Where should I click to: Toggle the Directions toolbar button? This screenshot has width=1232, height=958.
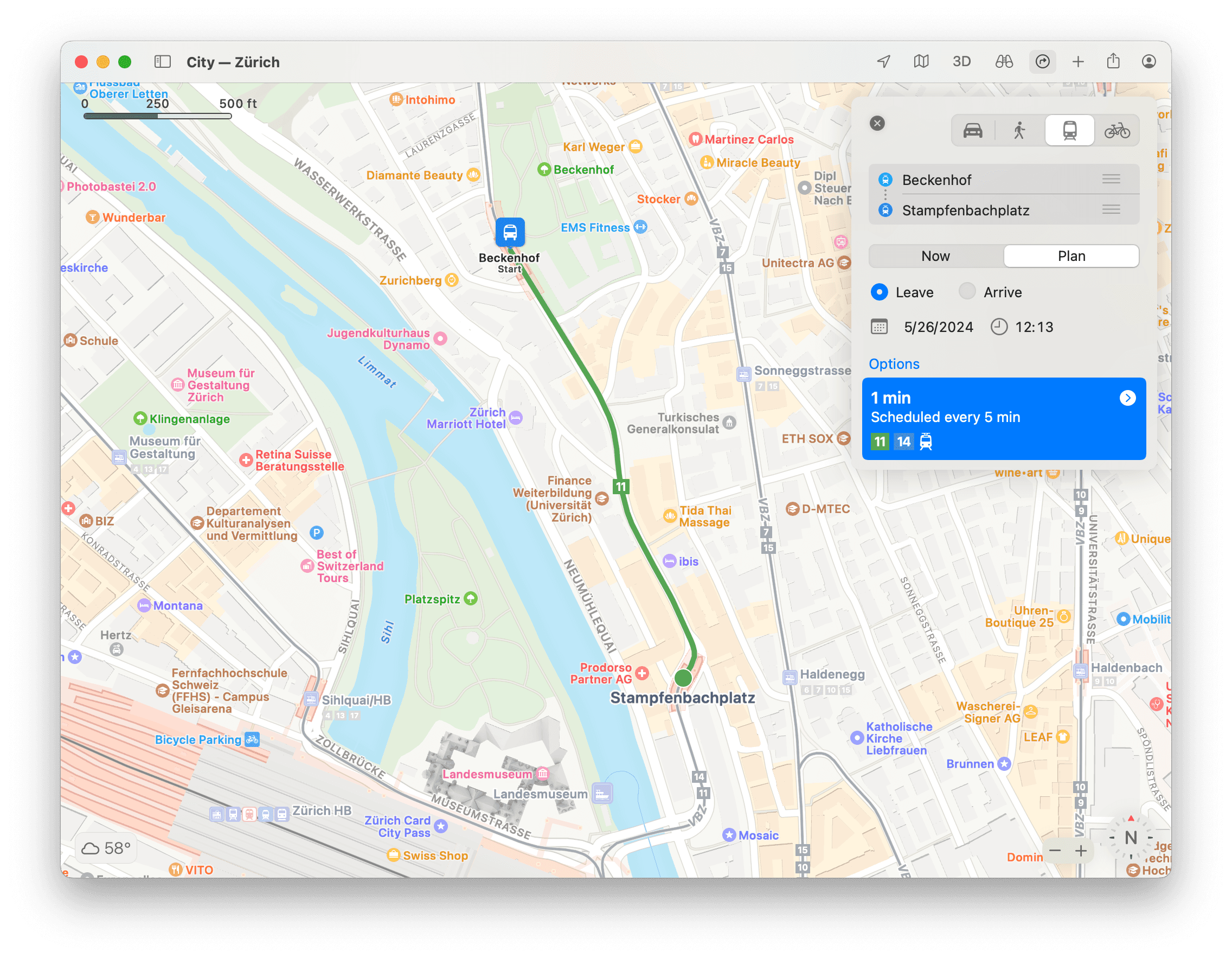click(x=1042, y=61)
